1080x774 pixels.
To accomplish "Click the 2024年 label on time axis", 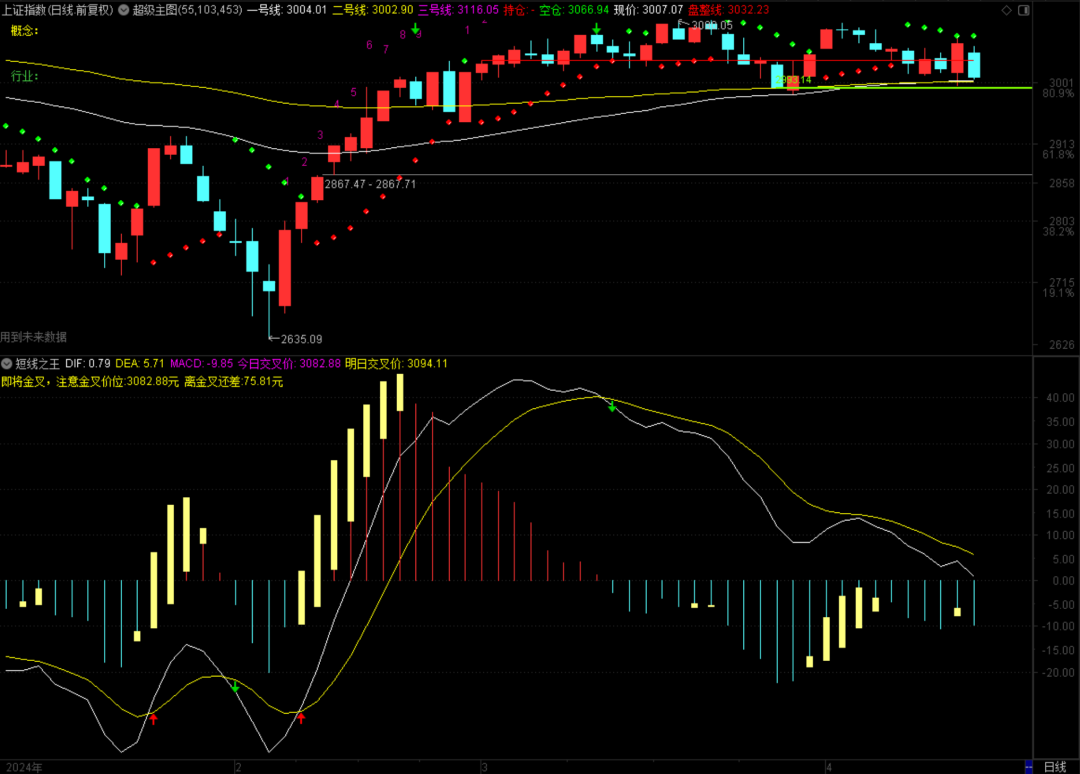I will tap(24, 767).
